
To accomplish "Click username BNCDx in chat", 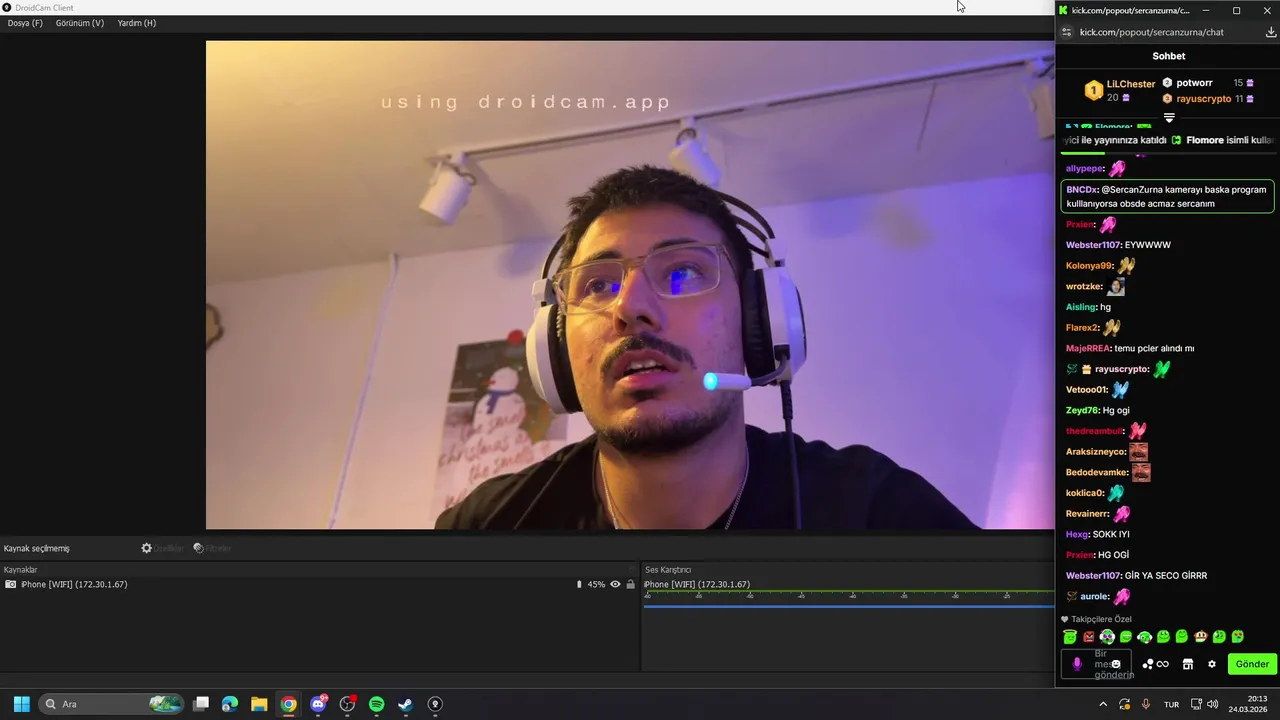I will (1080, 189).
